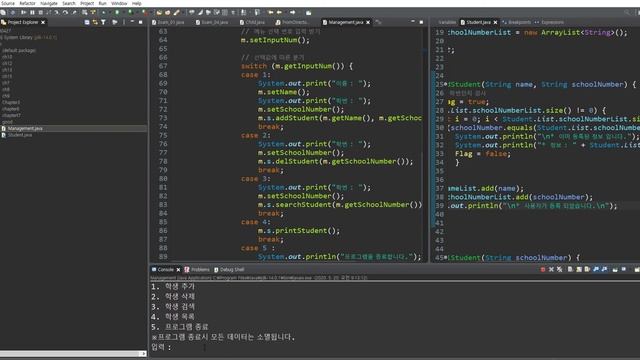Terminate the running program from Console toolbar
This screenshot has width=640, height=360.
[543, 269]
